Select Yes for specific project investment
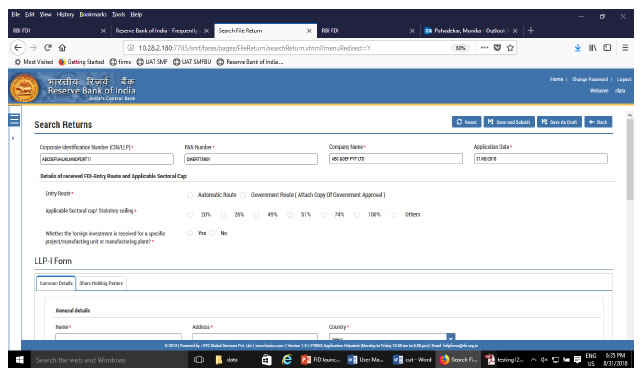644x375 pixels. pos(190,233)
